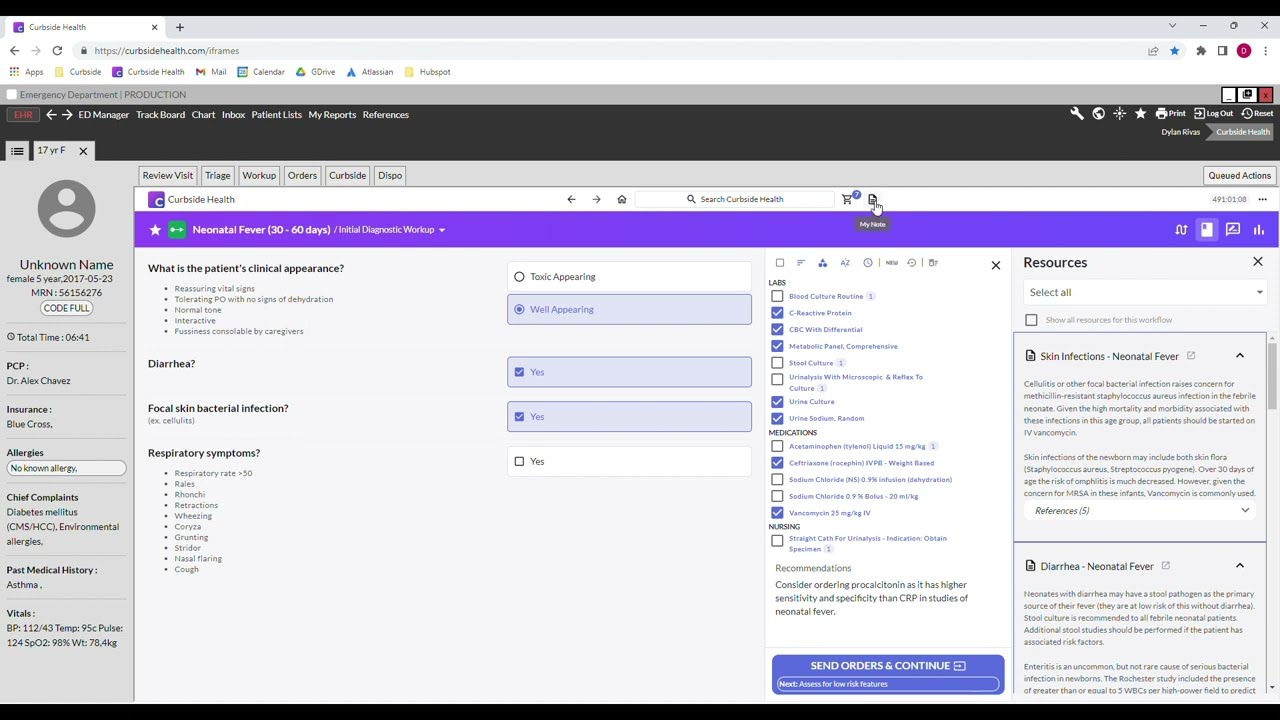Click the EHR toolbar star favorites icon
Screen dimensions: 1280x720
tap(1140, 114)
